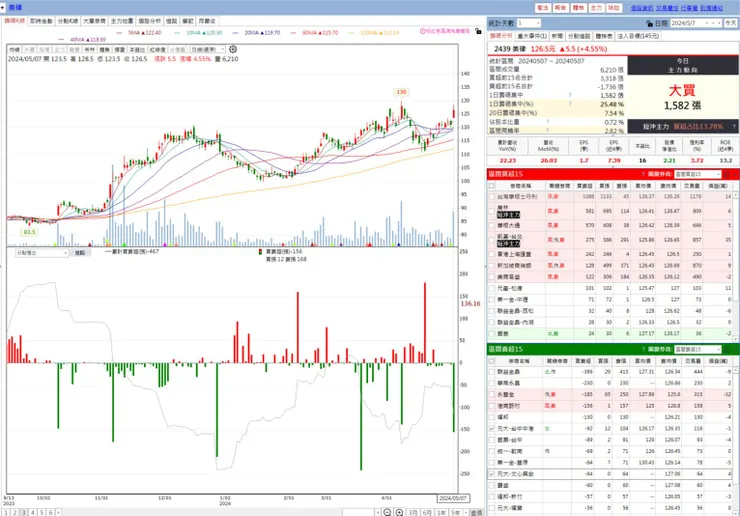Screen dimensions: 740x516
Task: Open the 日線(還原) period dropdown
Action: click(x=208, y=50)
